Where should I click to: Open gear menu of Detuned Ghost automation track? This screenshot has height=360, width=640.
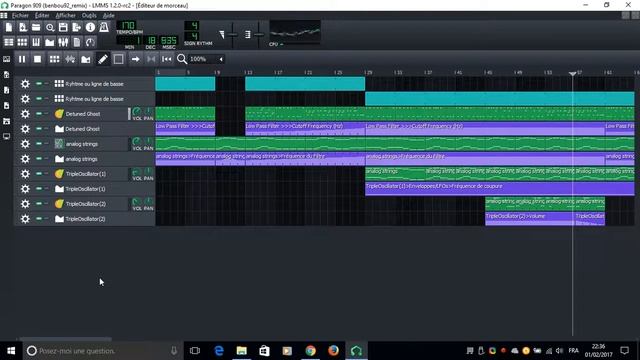(25, 129)
